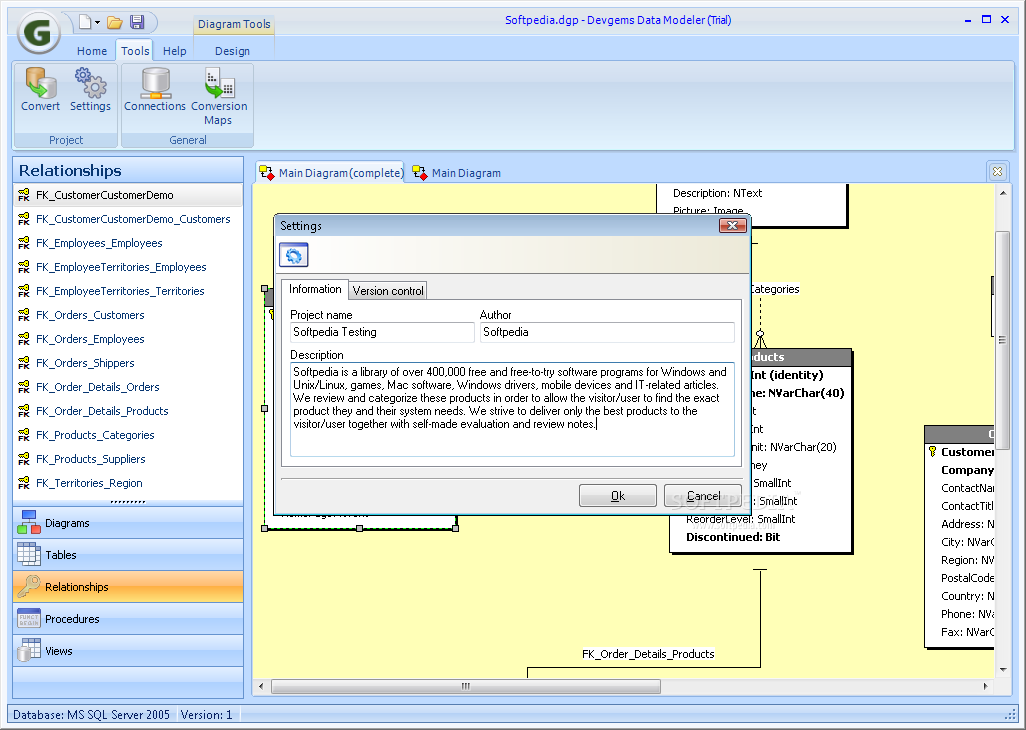Open the Procedures panel
Viewport: 1026px width, 730px height.
[128, 619]
